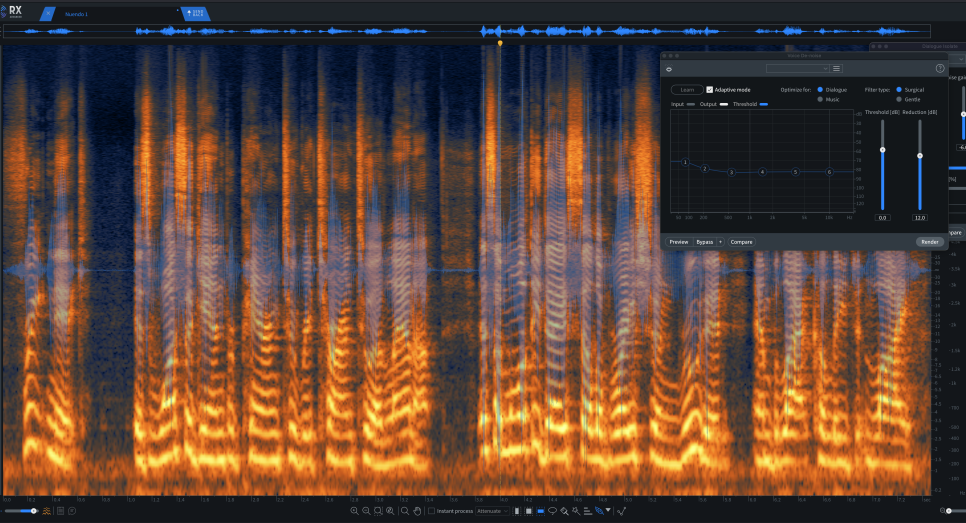Open the Voice De-noise preset dropdown
Viewport: 966px width, 523px height.
coord(797,68)
